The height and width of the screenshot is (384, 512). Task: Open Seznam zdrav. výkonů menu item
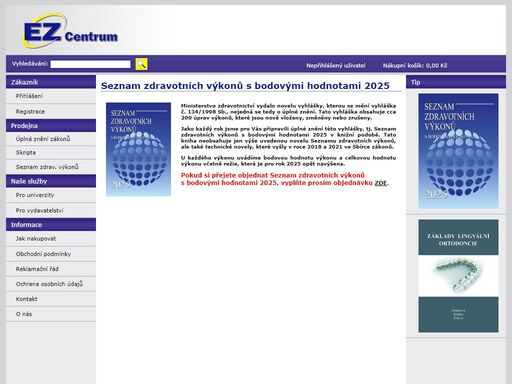47,167
